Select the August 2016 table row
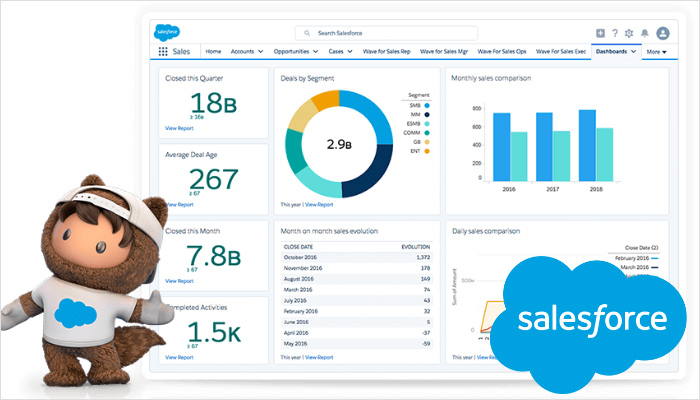Viewport: 700px width, 400px height. (357, 279)
